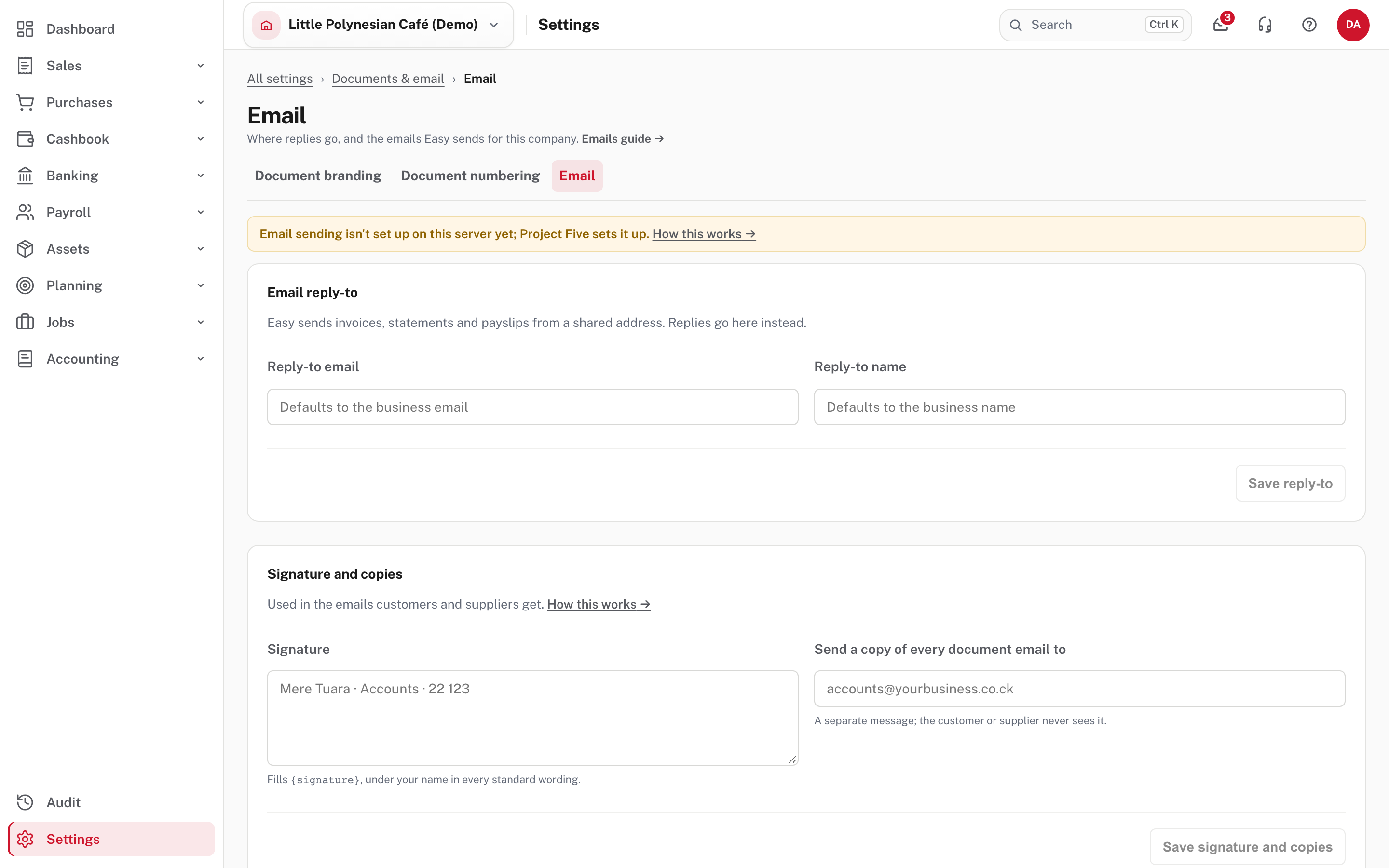The image size is (1389, 868).
Task: Click the company home icon
Action: pos(266,25)
